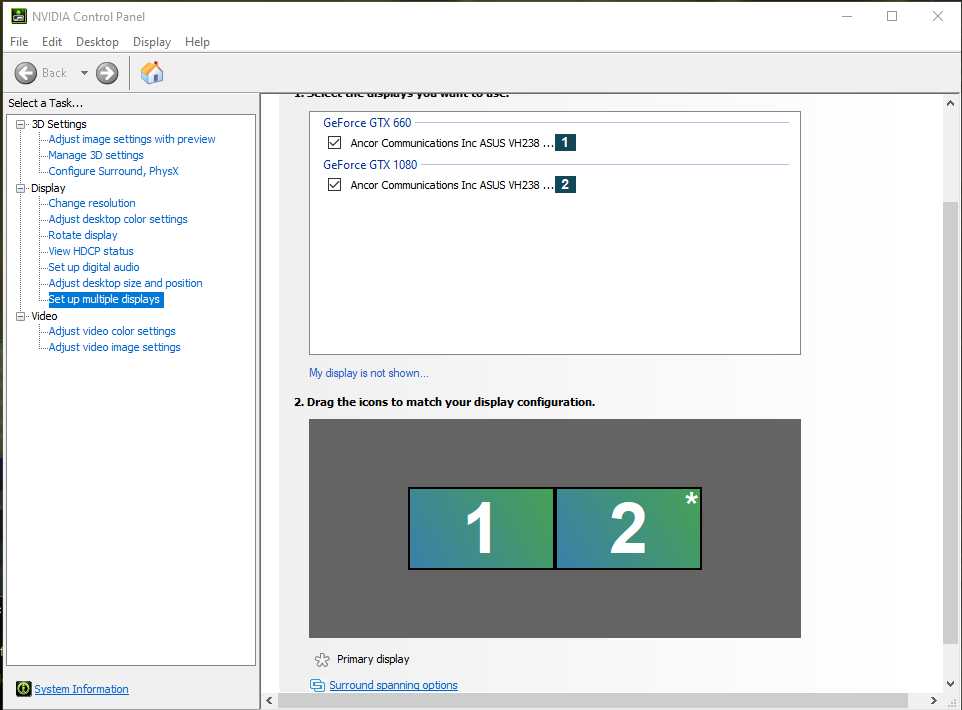This screenshot has height=710, width=962.
Task: Click the scroll up arrow of vertical scrollbar
Action: 950,103
